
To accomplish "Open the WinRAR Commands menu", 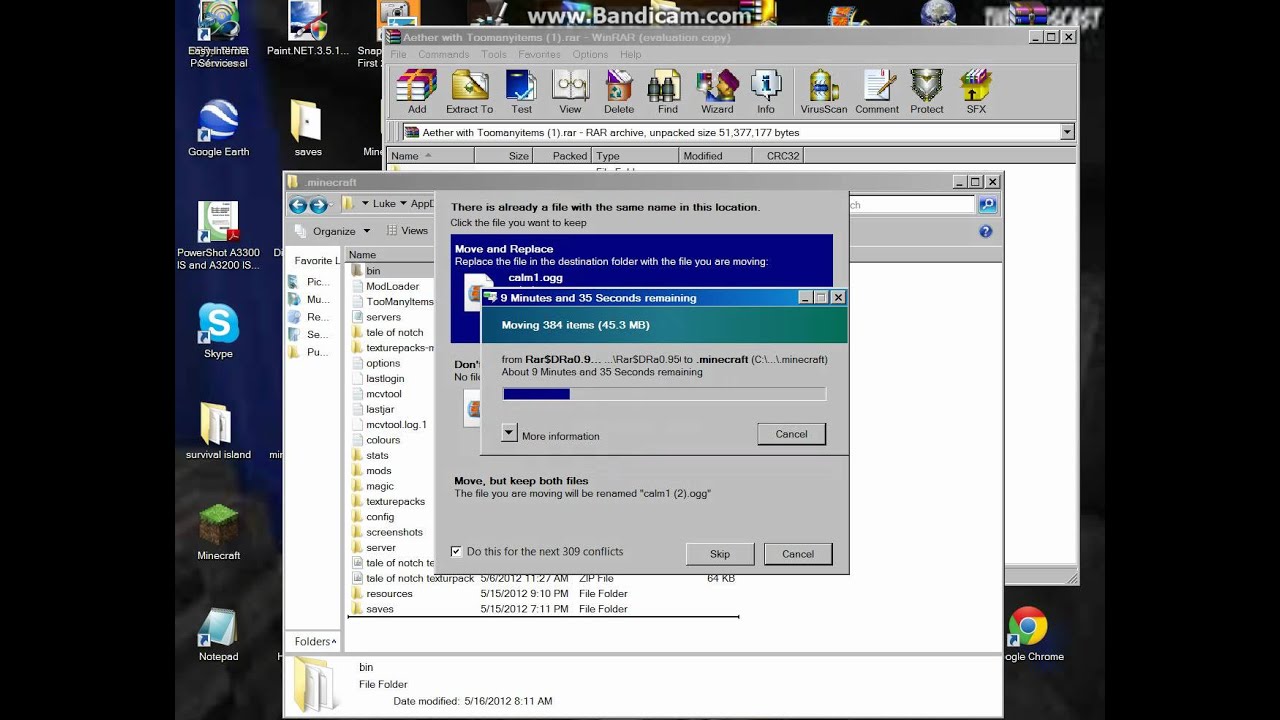I will [443, 54].
